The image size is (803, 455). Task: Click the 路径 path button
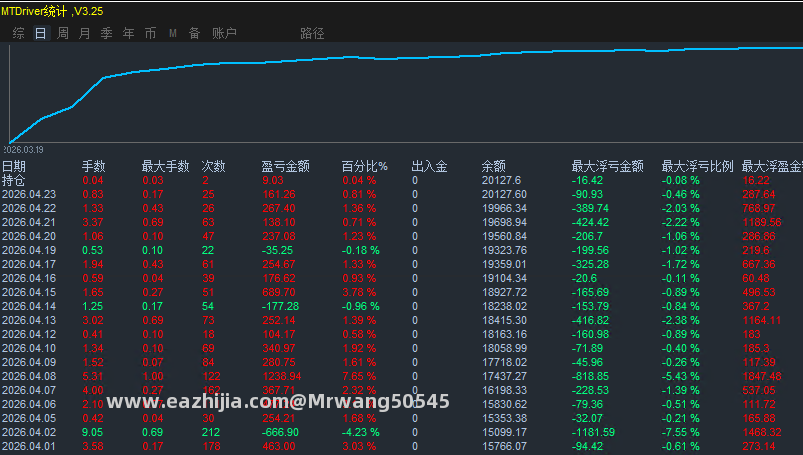[312, 33]
